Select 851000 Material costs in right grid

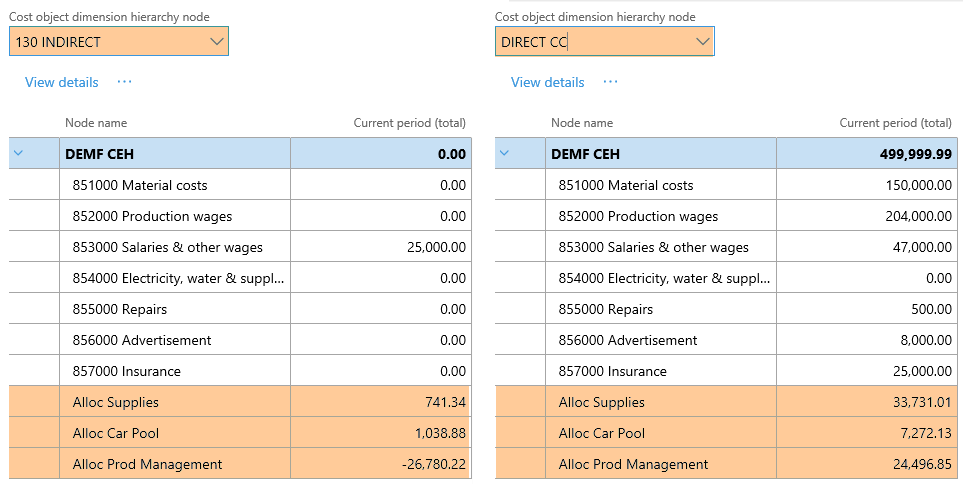(626, 185)
